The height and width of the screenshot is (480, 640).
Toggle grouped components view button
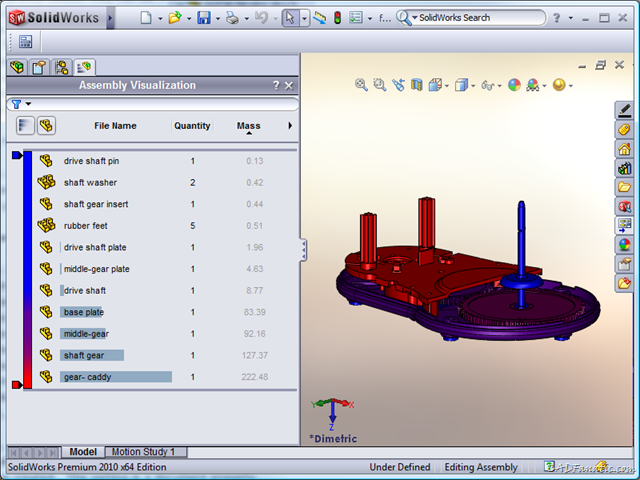click(46, 125)
